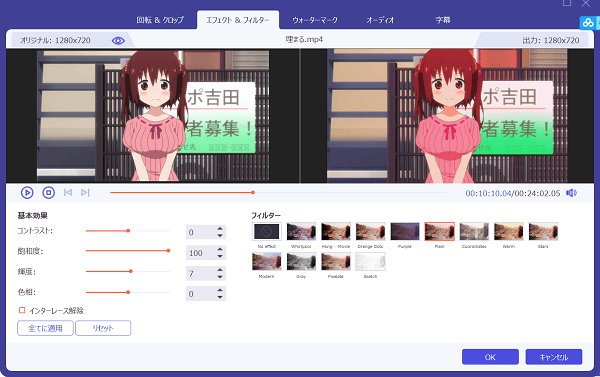
Task: Increase saturation value with up arrow
Action: 220,250
